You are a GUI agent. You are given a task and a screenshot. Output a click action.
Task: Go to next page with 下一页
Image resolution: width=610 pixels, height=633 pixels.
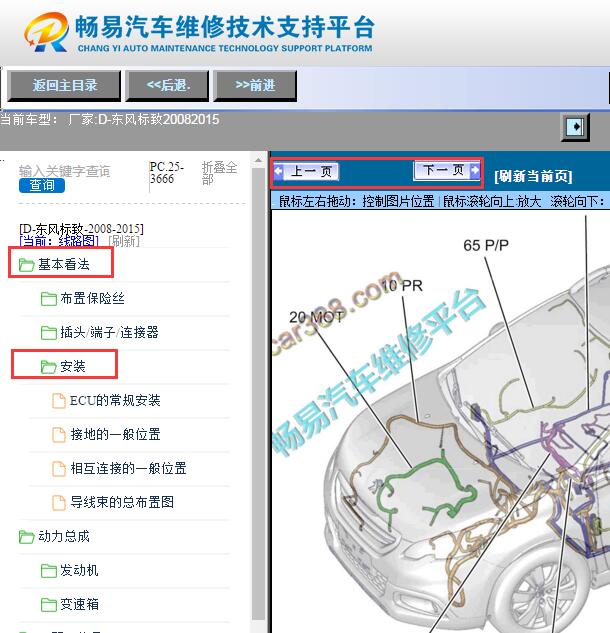tap(447, 170)
